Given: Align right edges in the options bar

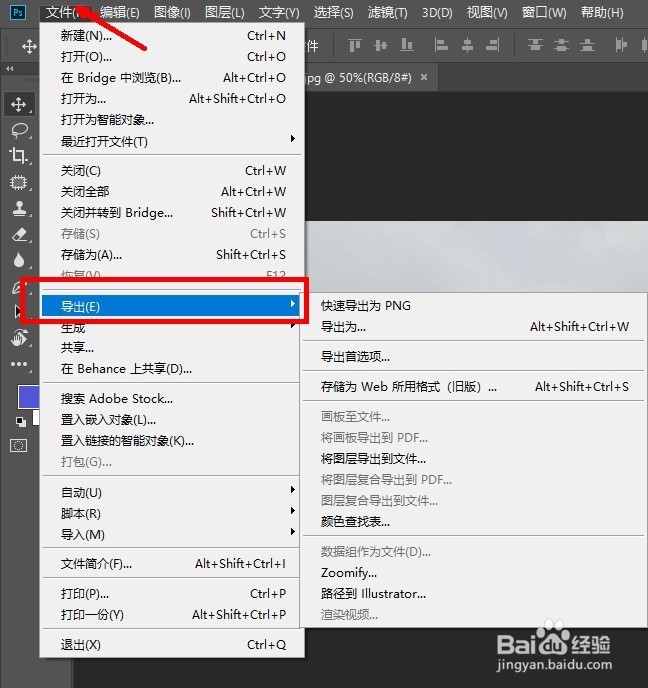Looking at the screenshot, I should click(493, 45).
